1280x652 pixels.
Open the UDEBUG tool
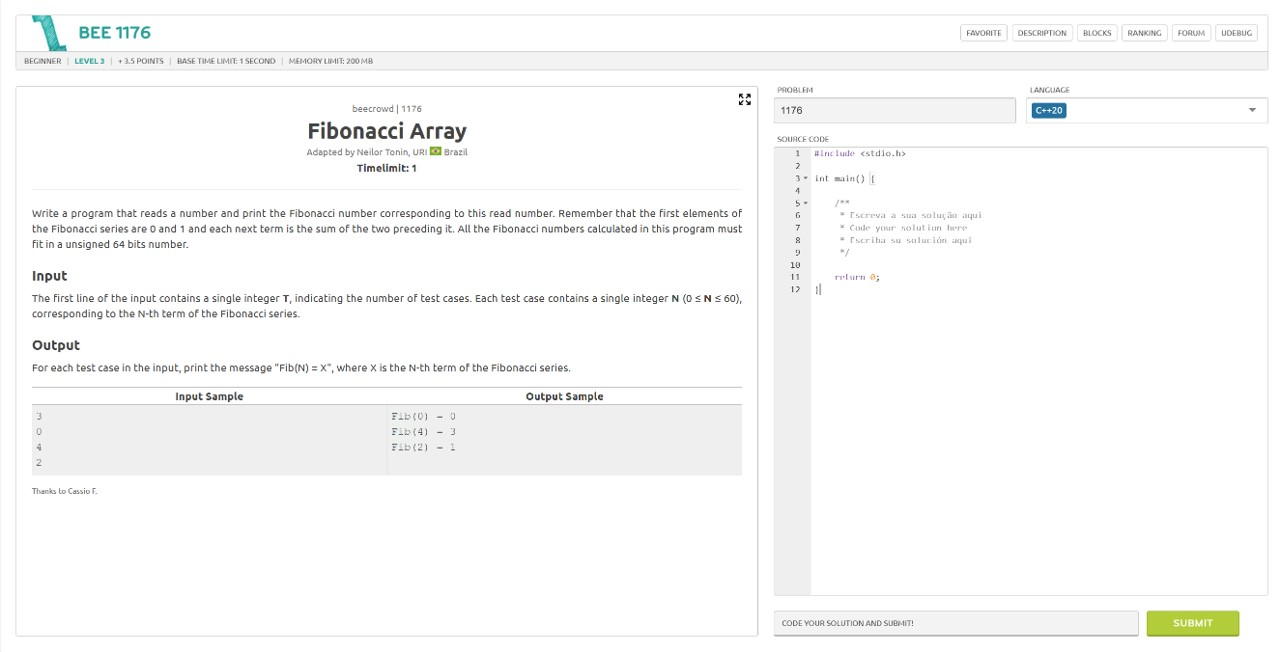pos(1237,33)
